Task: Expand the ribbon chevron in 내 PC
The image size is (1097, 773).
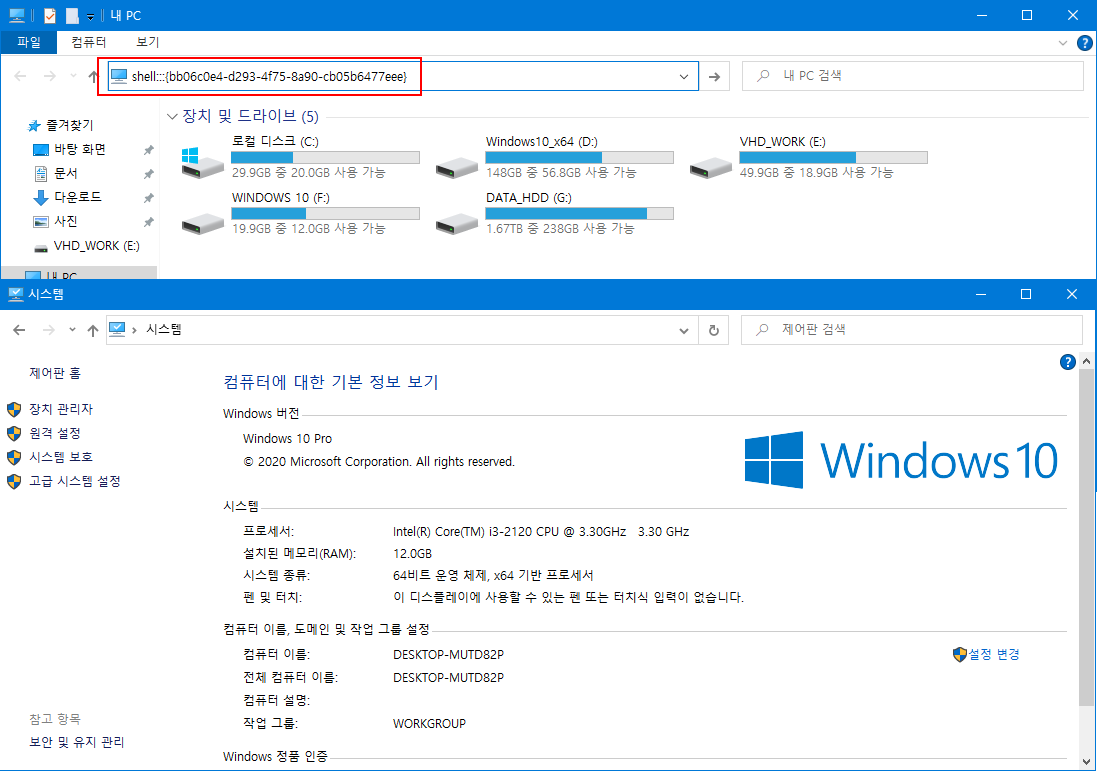Action: coord(1063,43)
